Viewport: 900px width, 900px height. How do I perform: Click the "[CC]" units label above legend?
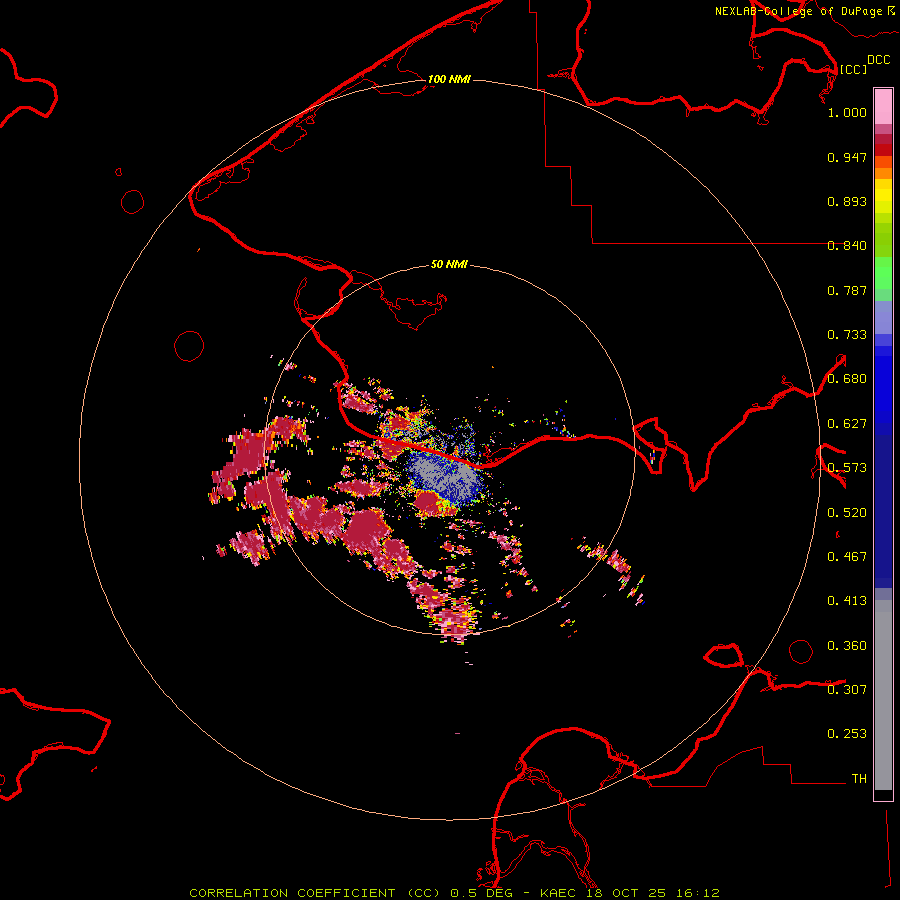[853, 69]
